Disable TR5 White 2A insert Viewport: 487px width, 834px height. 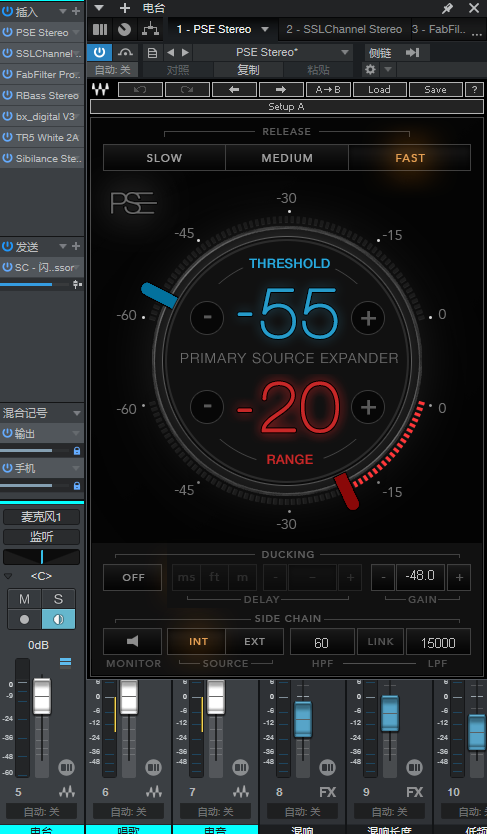(x=7, y=137)
